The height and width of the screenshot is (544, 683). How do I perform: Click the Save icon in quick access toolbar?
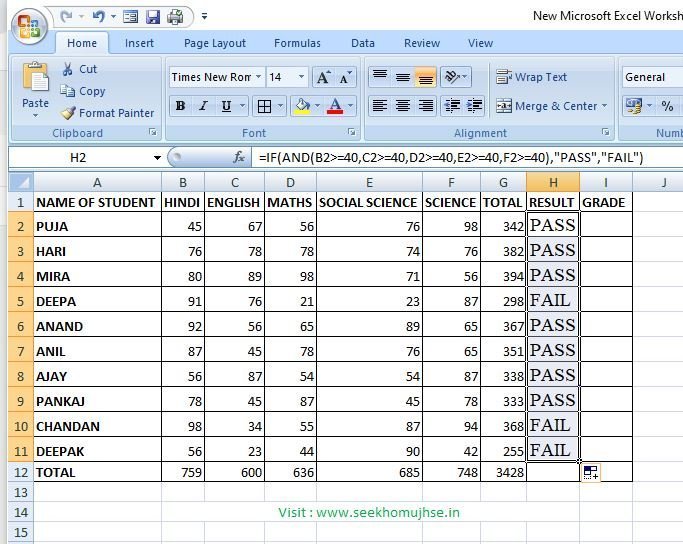click(153, 17)
